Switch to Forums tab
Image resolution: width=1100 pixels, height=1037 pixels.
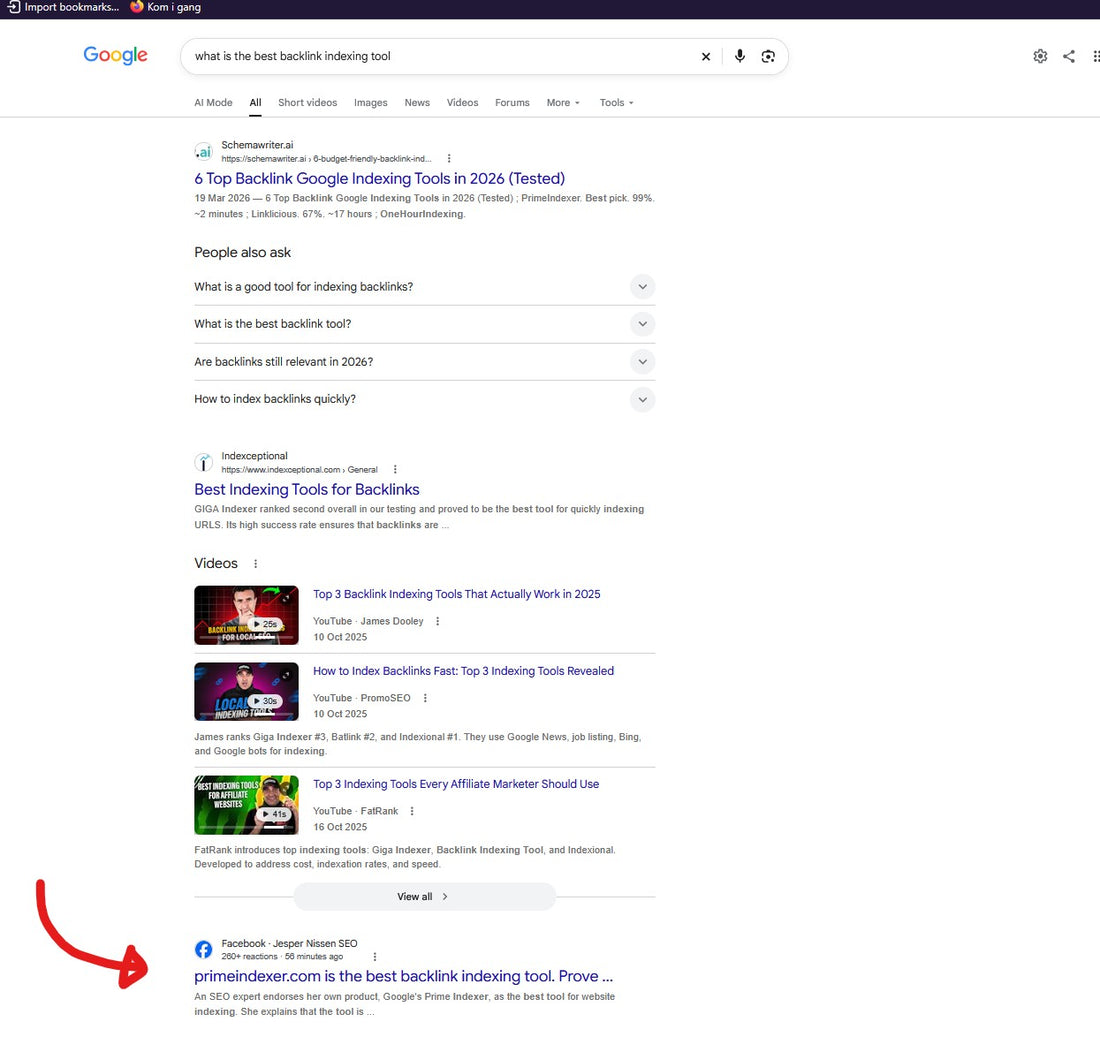[512, 102]
